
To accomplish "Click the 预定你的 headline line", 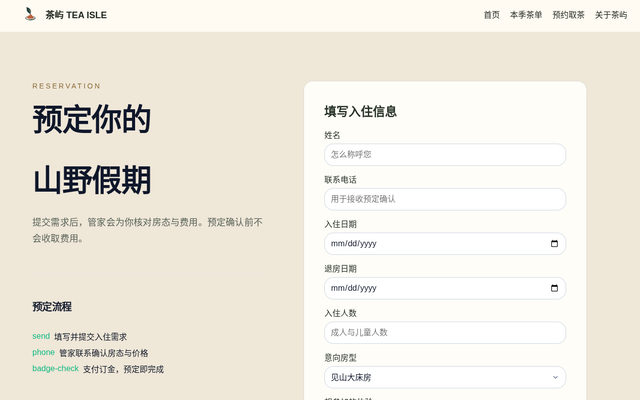I will 92,119.
